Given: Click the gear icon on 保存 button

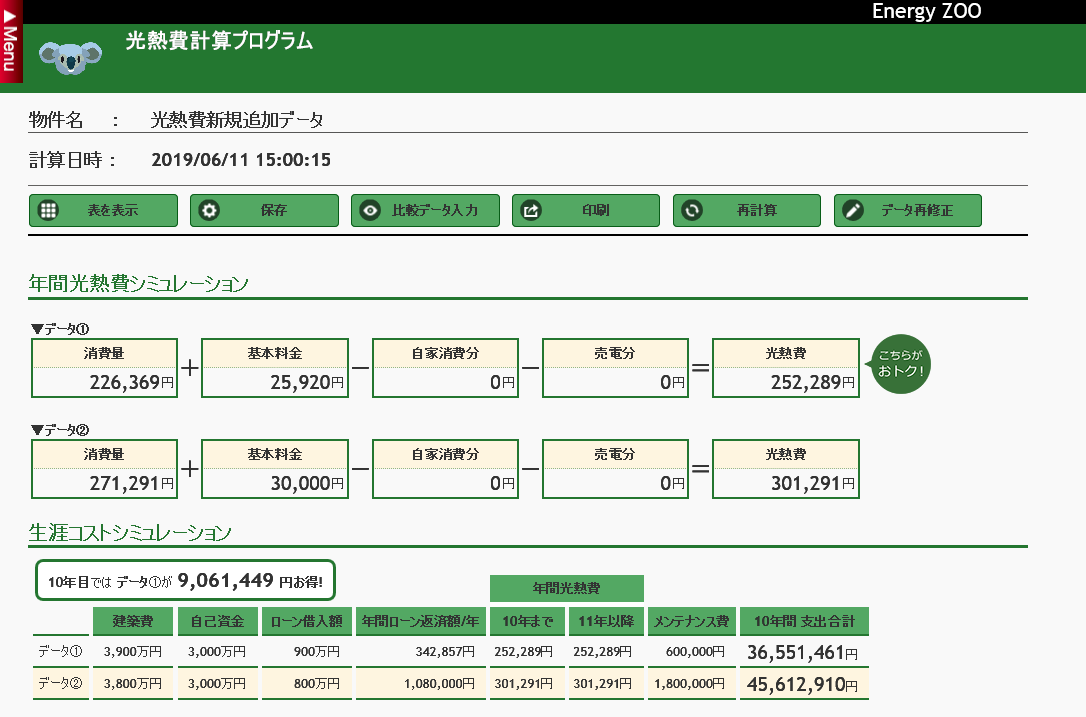Looking at the screenshot, I should [209, 211].
